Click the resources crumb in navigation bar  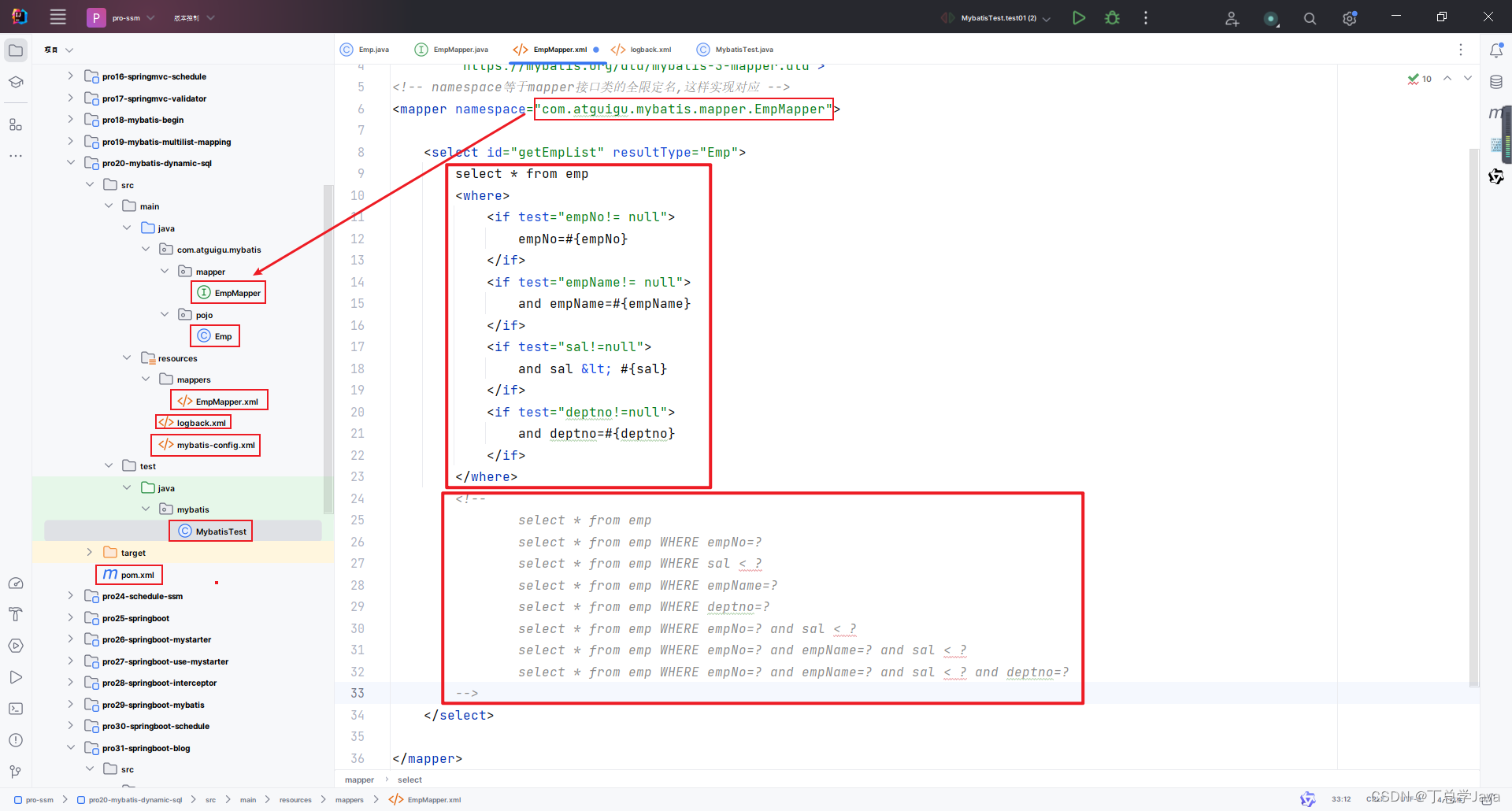click(x=295, y=800)
